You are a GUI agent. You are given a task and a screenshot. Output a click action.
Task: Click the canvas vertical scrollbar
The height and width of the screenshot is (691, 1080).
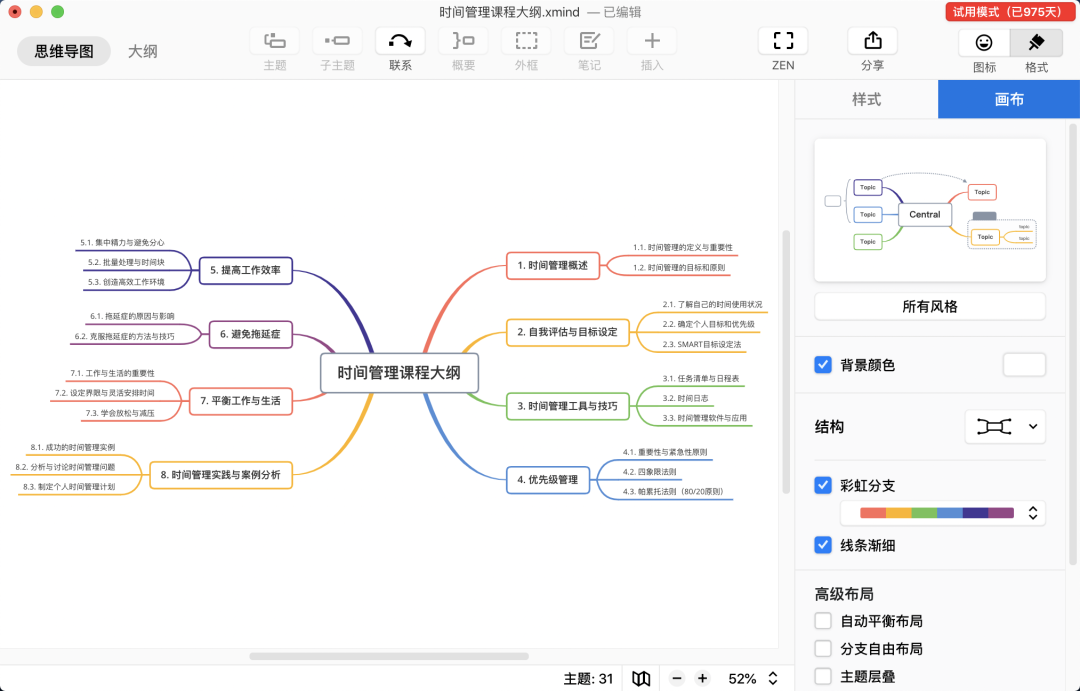(x=786, y=362)
